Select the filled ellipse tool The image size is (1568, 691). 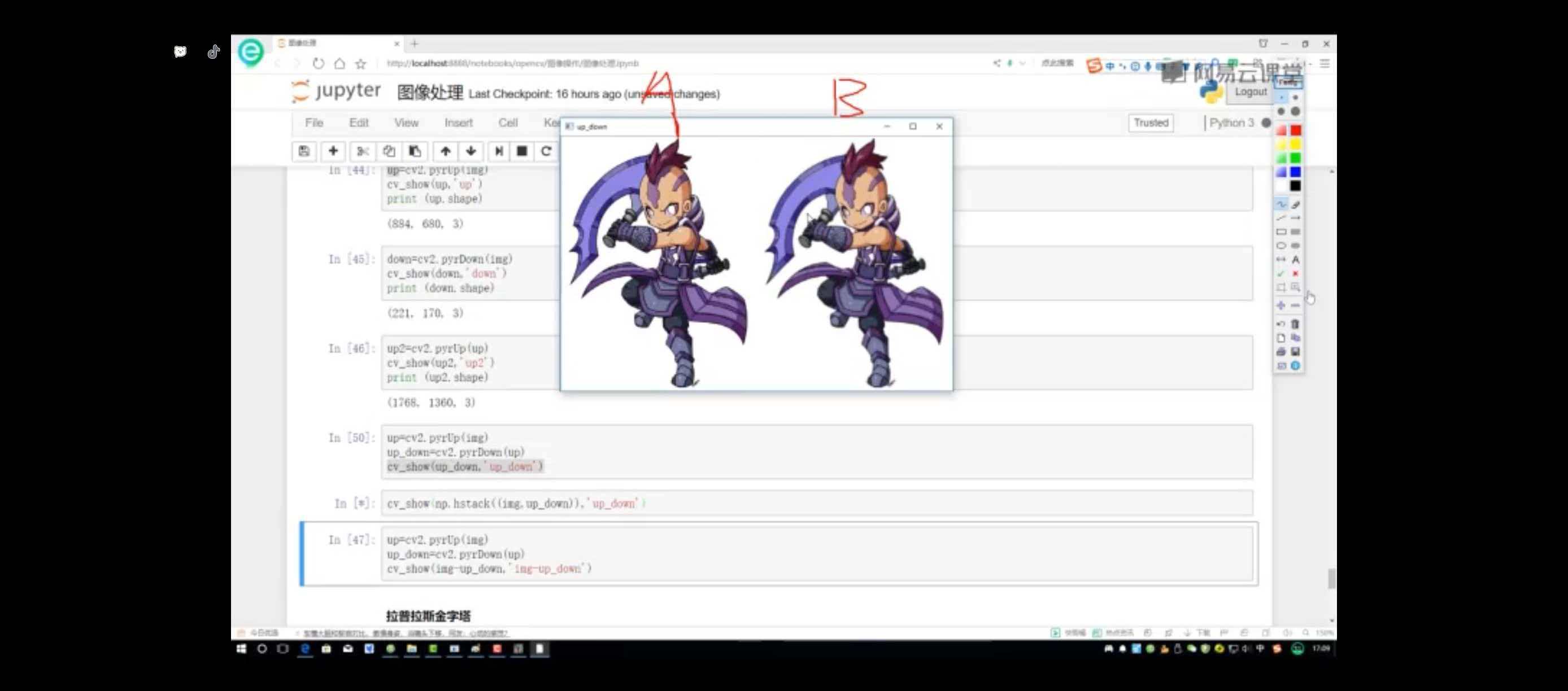tap(1296, 246)
